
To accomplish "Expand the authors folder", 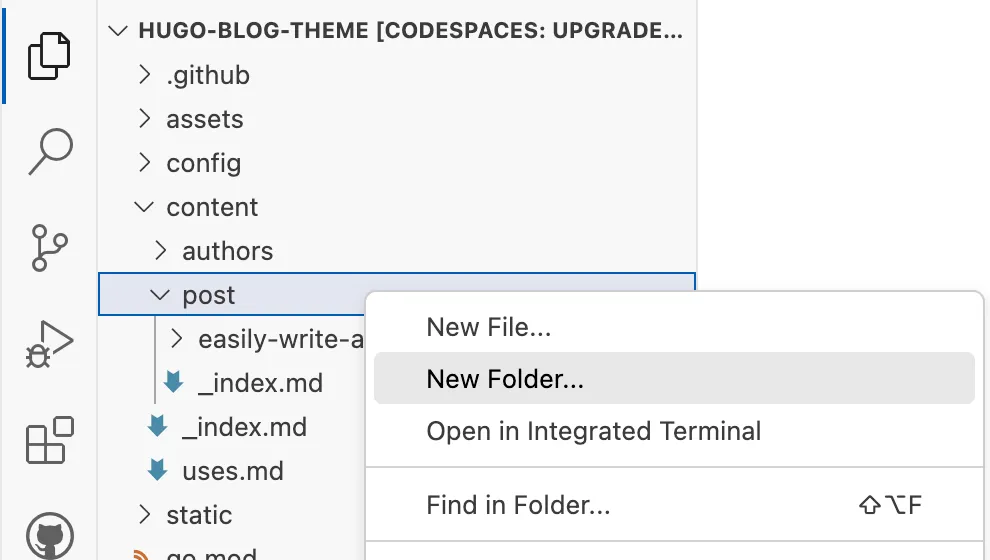I will 161,251.
